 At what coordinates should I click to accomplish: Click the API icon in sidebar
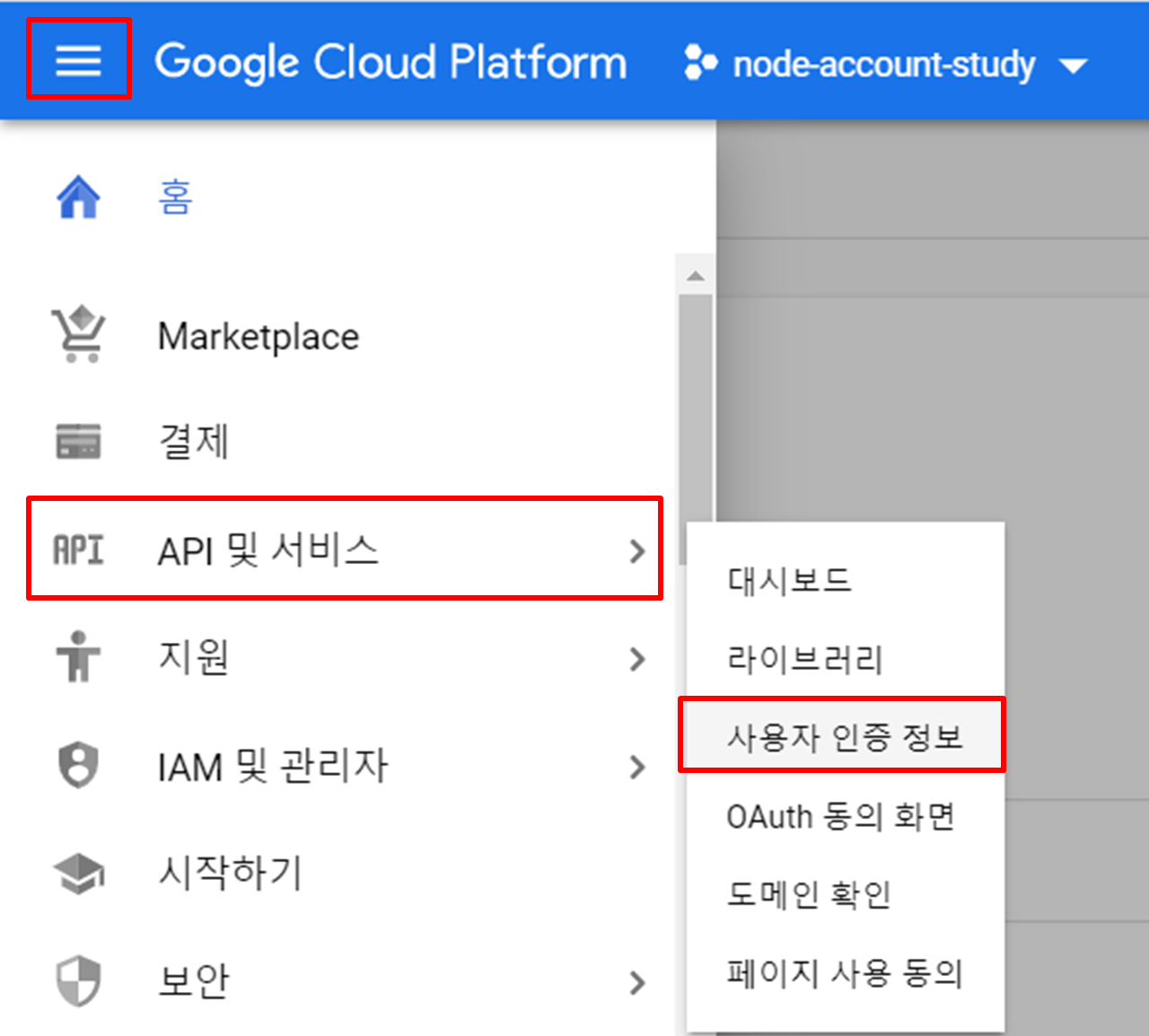(x=78, y=549)
